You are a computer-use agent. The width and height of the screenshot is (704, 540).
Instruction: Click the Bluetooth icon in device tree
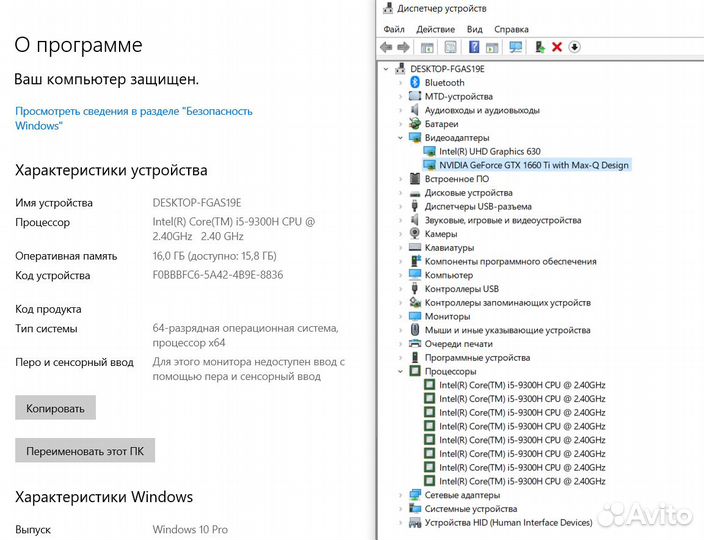415,82
